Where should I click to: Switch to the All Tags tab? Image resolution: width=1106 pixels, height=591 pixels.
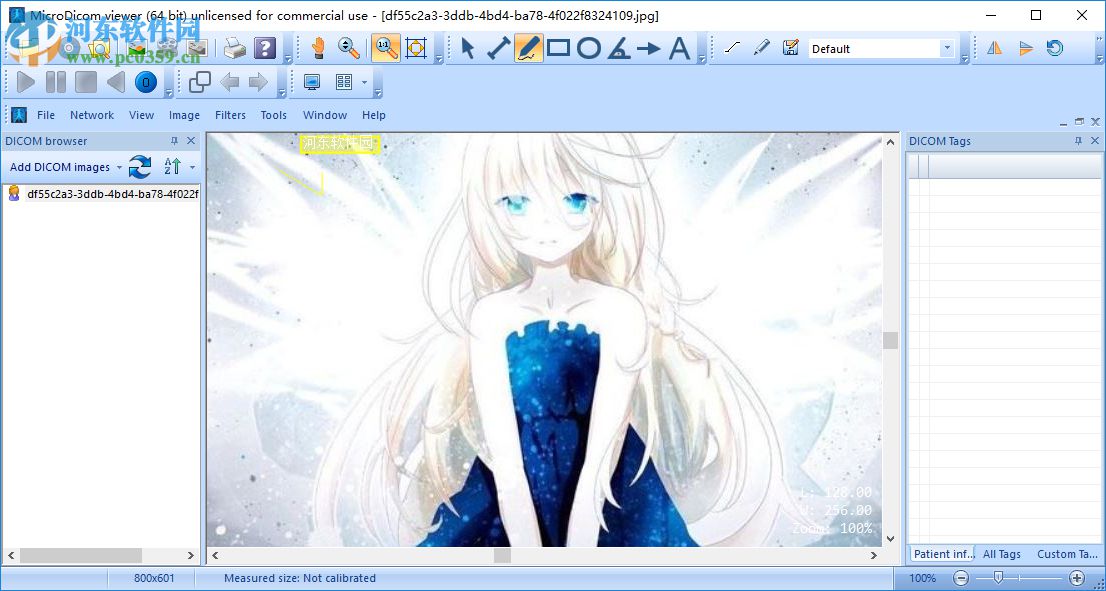point(1001,553)
